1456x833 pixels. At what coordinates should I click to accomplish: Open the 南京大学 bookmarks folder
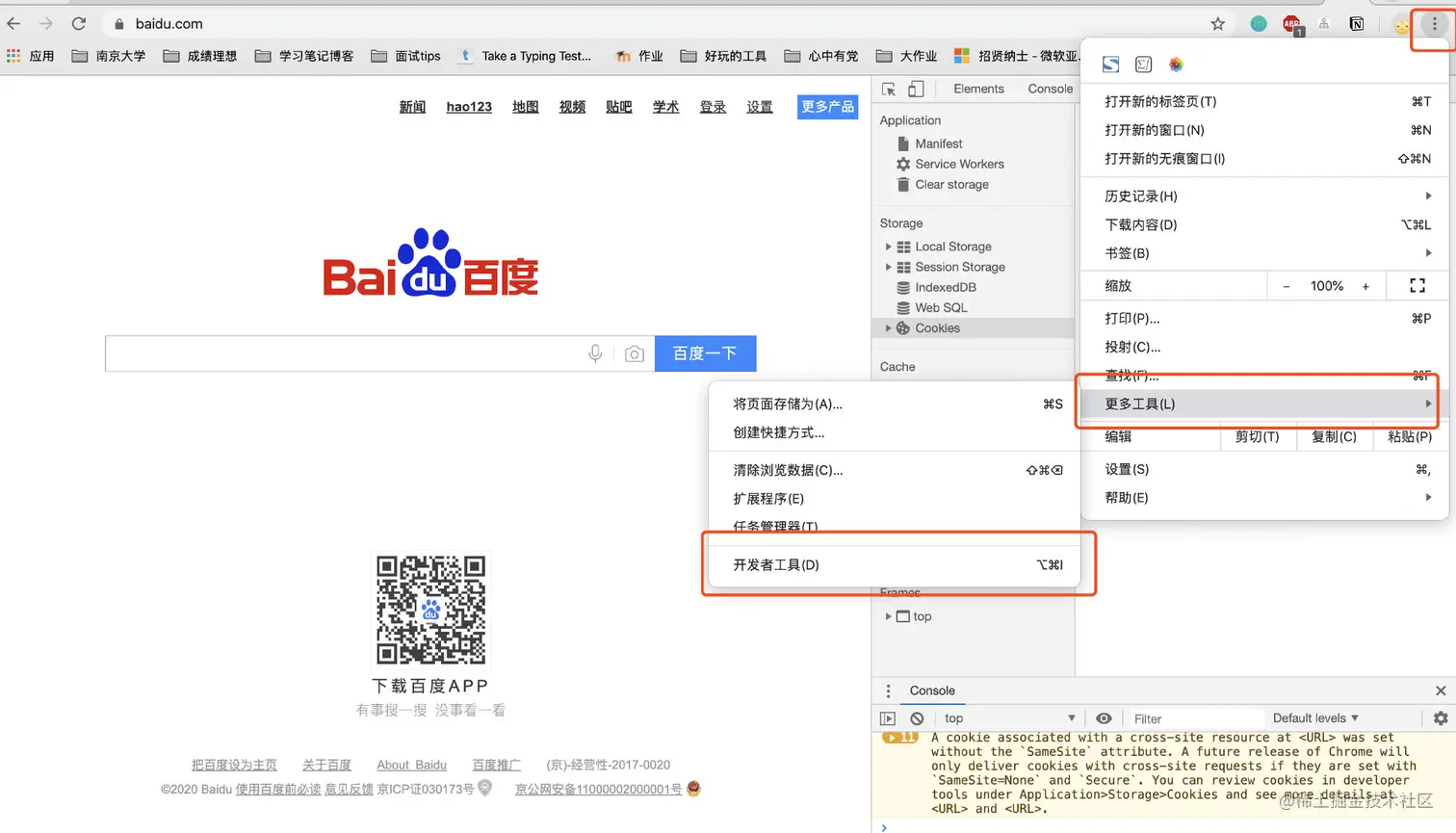pyautogui.click(x=109, y=56)
